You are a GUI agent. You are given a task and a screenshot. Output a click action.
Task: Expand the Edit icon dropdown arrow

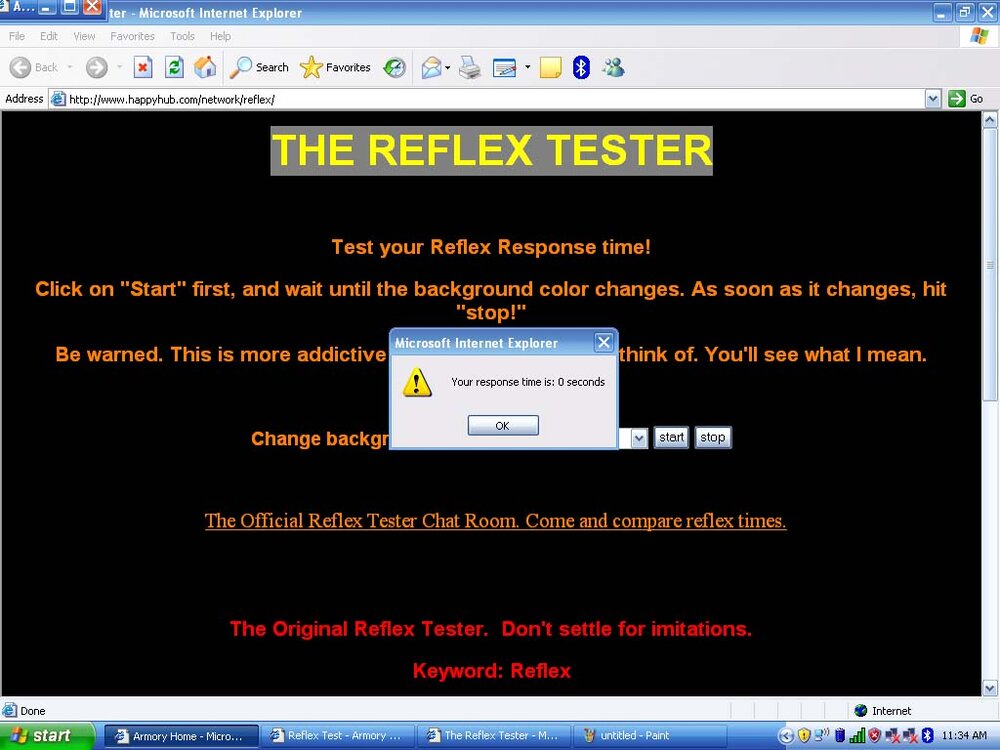pos(527,67)
